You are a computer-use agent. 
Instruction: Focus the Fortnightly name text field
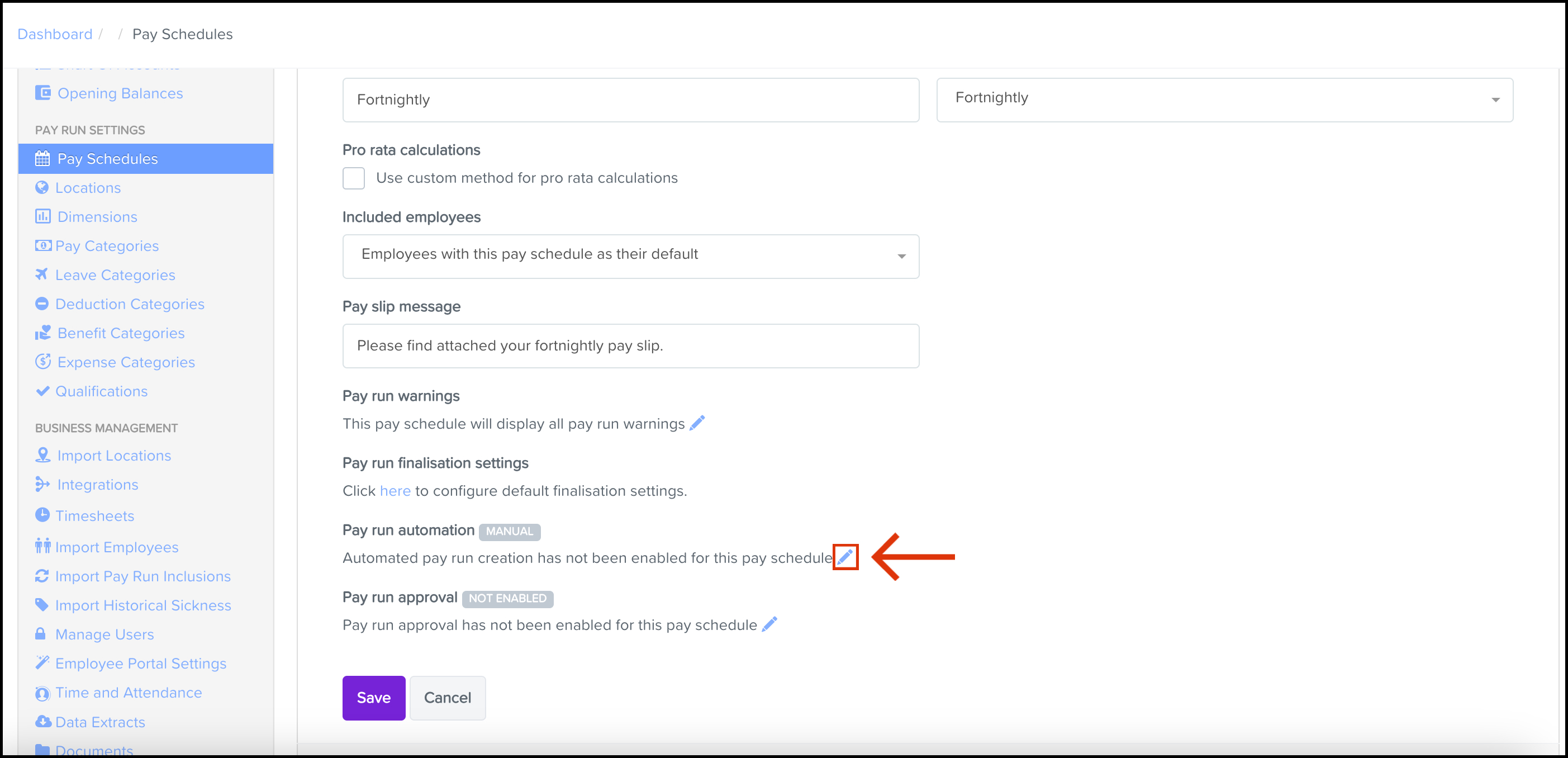click(x=630, y=100)
